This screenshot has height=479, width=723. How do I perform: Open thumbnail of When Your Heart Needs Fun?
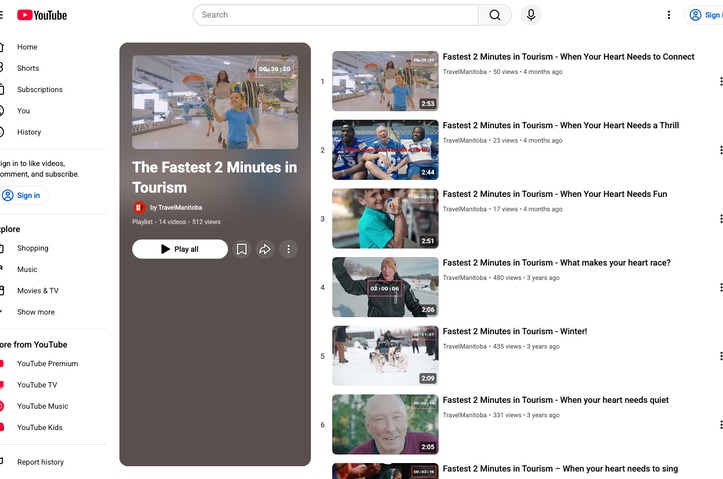coord(385,219)
